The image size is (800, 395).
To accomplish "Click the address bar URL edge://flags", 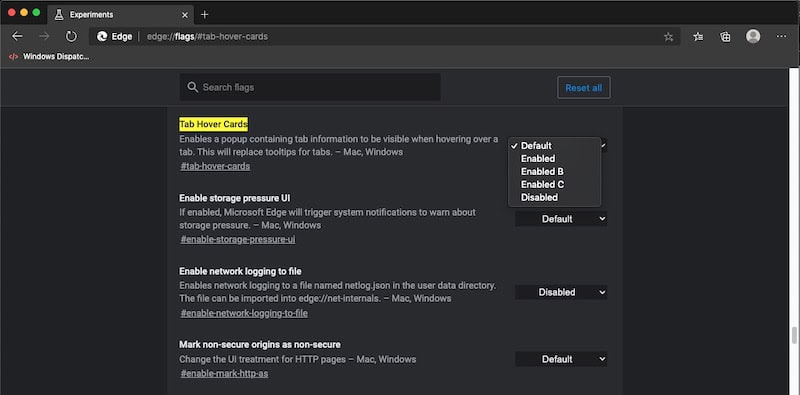I will pos(207,37).
